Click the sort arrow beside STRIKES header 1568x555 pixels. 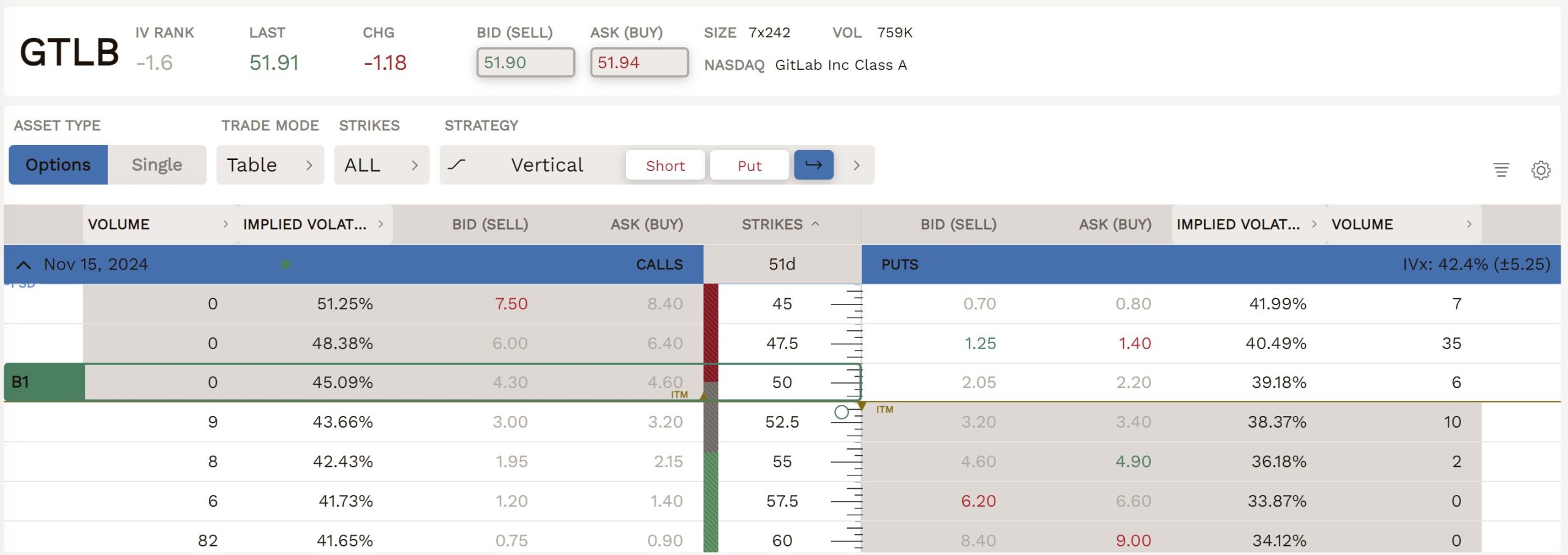[x=815, y=224]
